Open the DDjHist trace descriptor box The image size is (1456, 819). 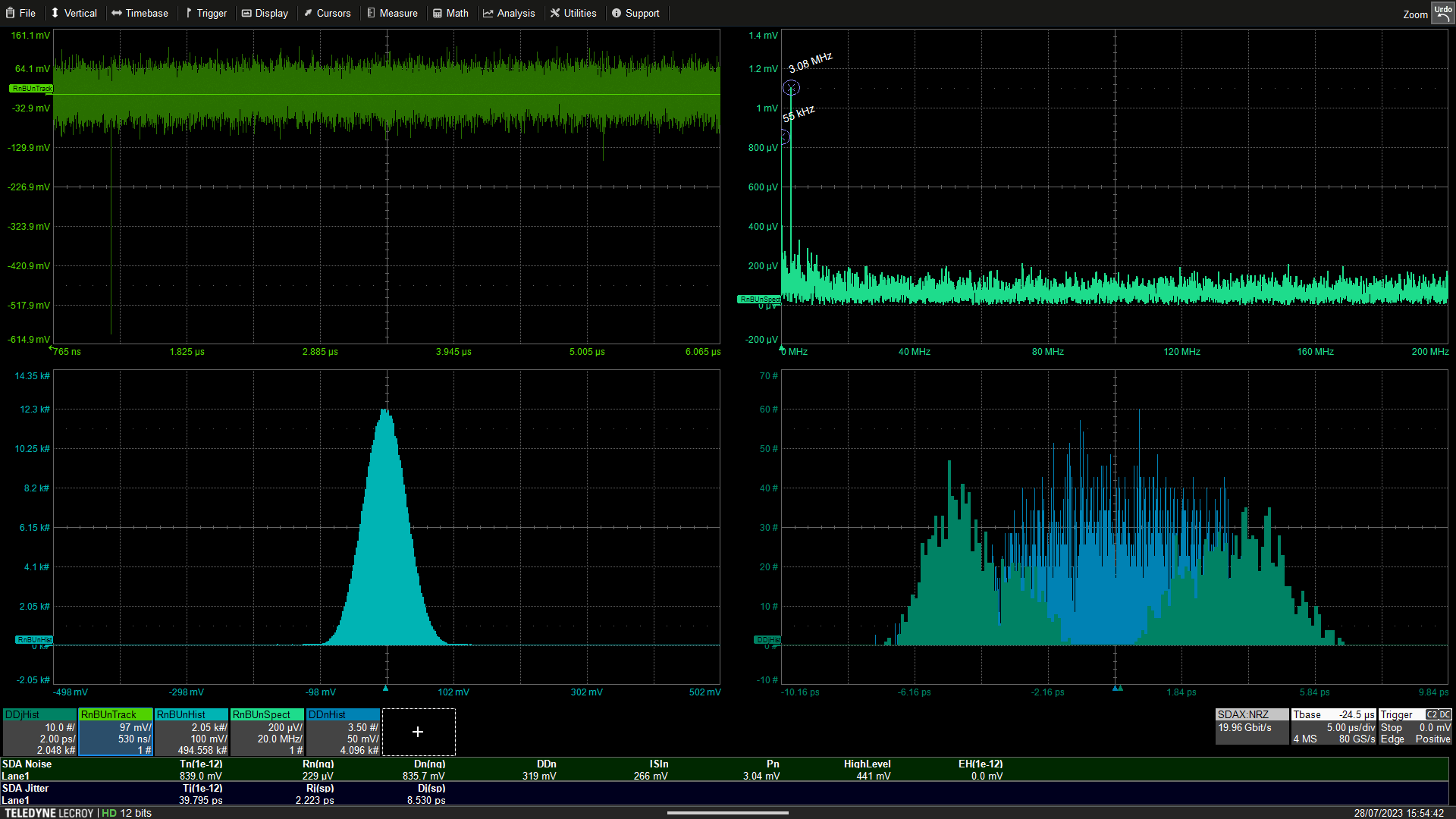click(x=39, y=732)
